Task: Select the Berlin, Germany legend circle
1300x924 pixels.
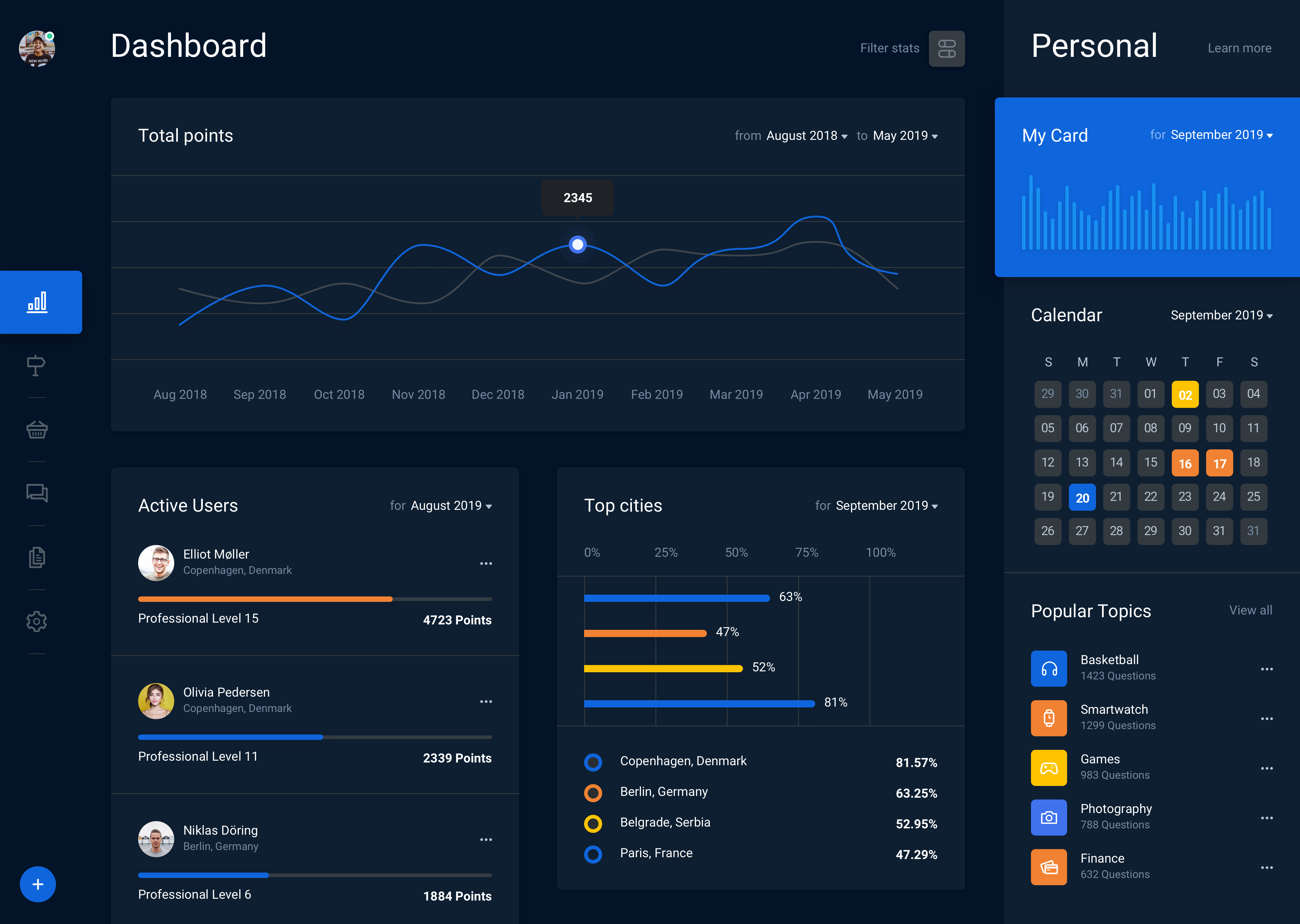Action: click(x=593, y=793)
